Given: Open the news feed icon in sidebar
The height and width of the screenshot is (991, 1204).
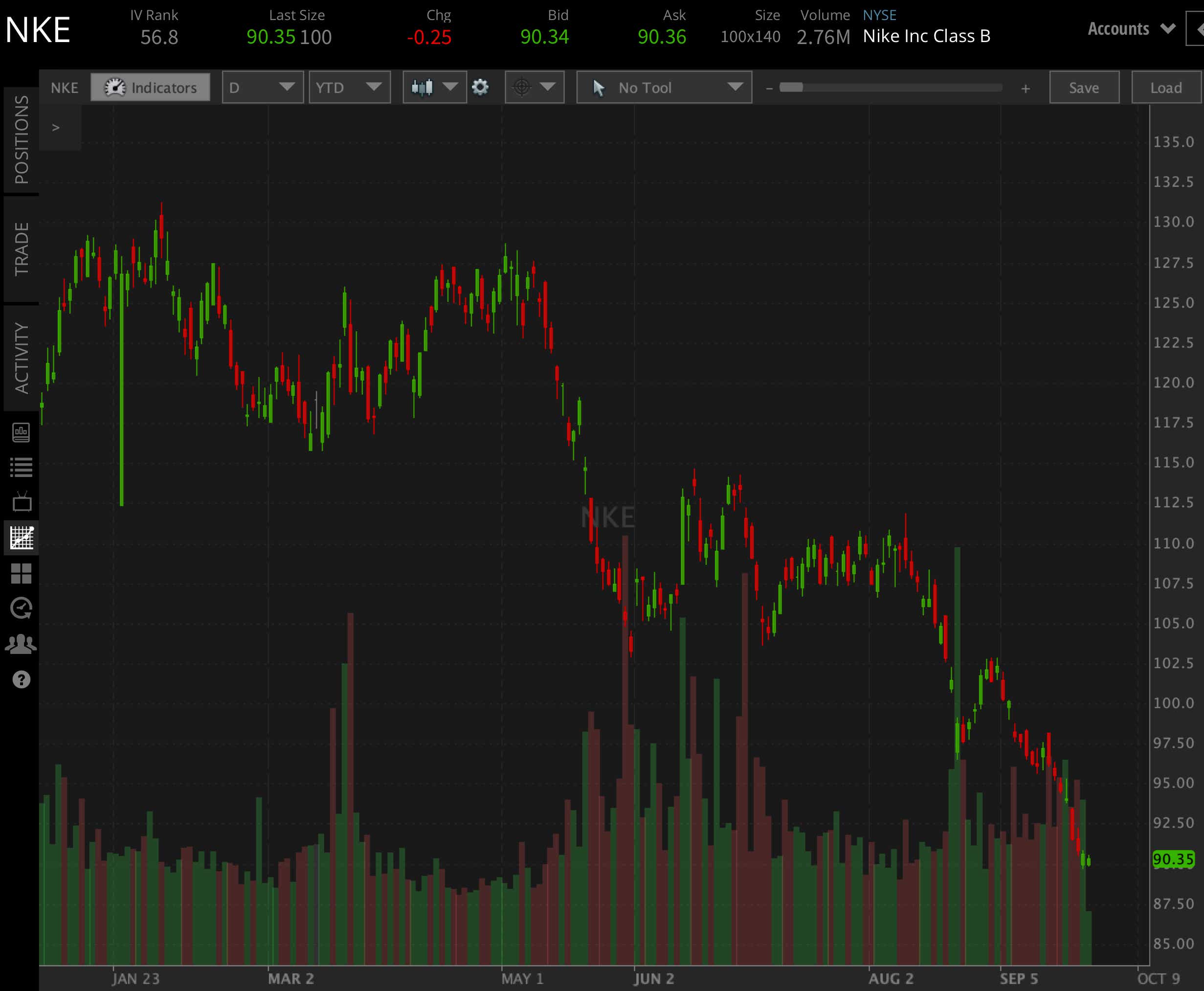Looking at the screenshot, I should tap(21, 432).
